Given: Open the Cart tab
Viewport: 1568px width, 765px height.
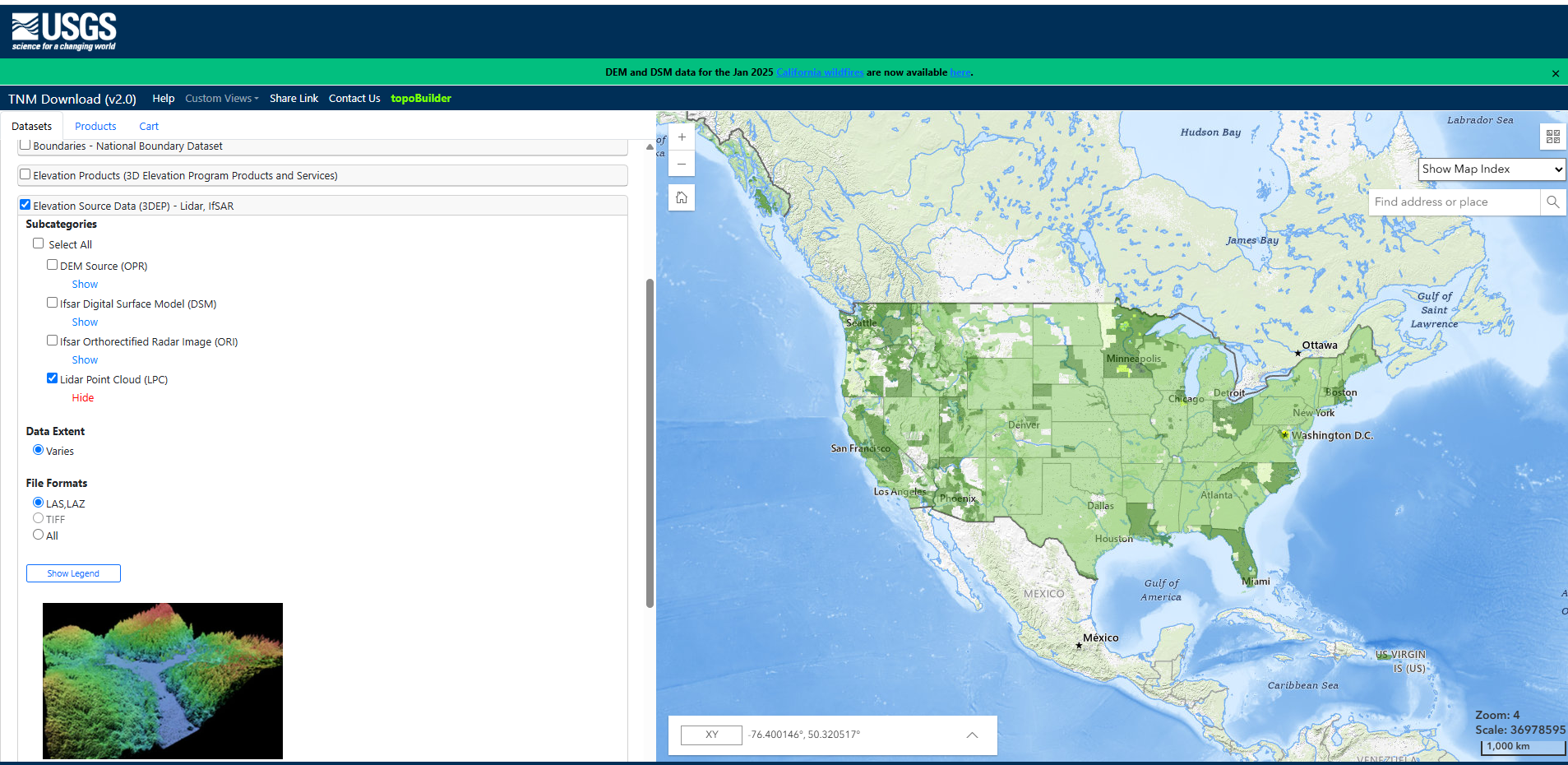Looking at the screenshot, I should point(149,127).
